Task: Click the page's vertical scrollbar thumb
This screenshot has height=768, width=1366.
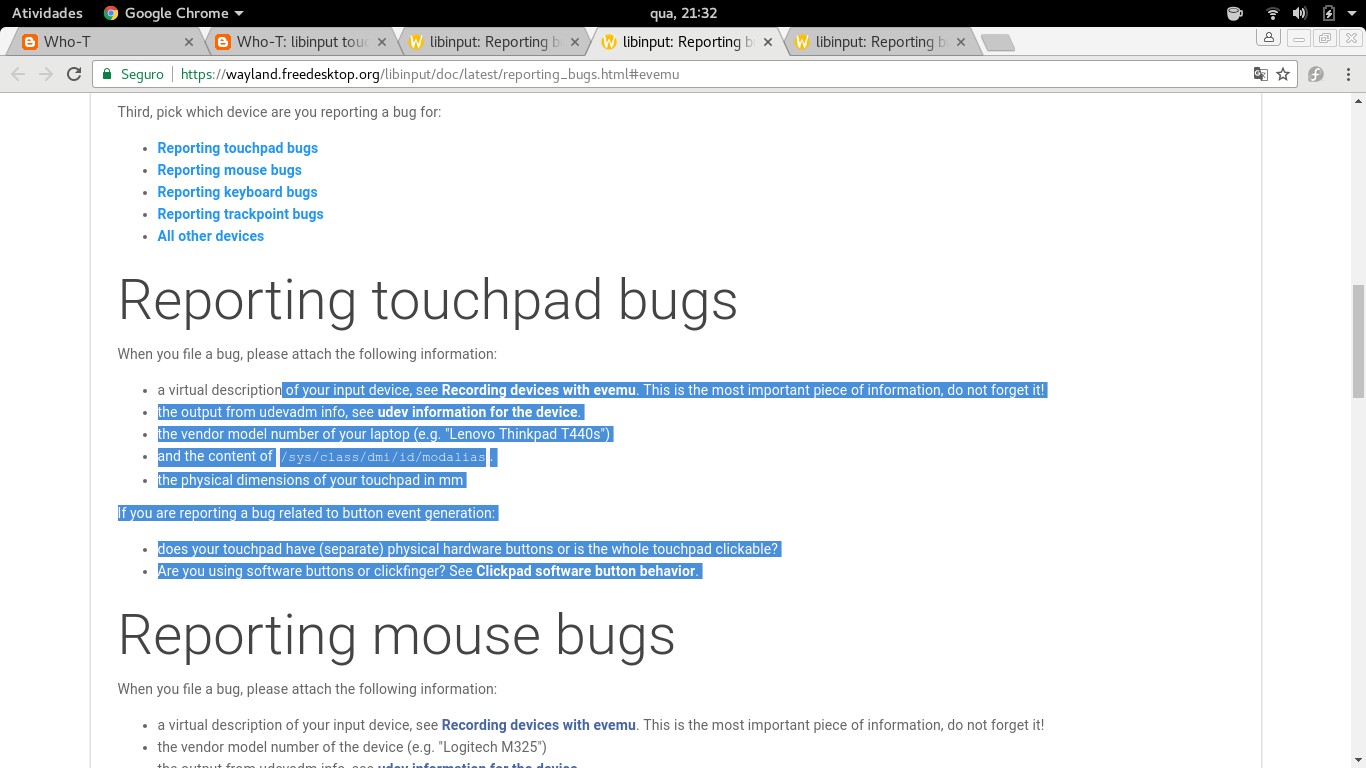Action: pyautogui.click(x=1357, y=340)
